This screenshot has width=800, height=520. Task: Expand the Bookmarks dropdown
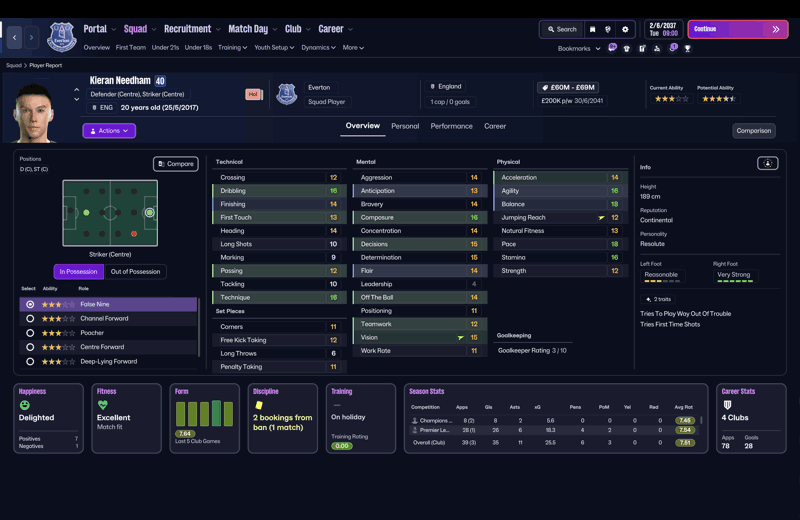pos(579,48)
